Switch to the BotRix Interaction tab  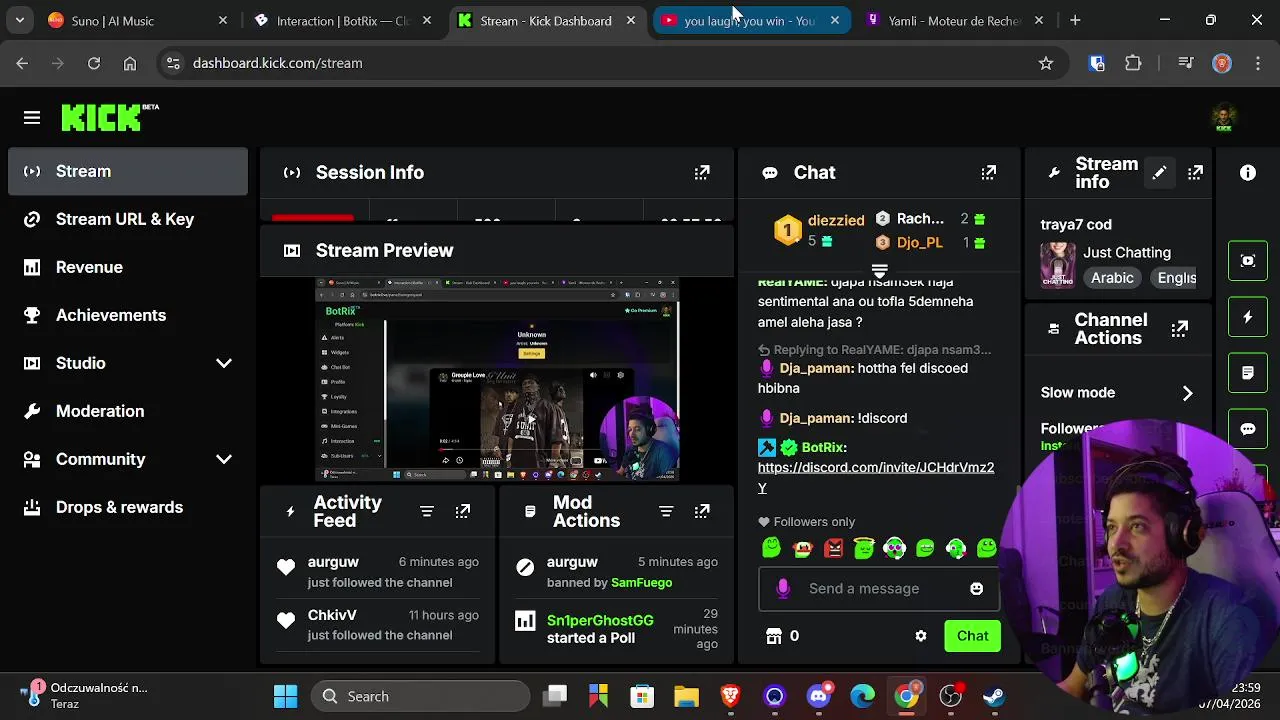343,20
